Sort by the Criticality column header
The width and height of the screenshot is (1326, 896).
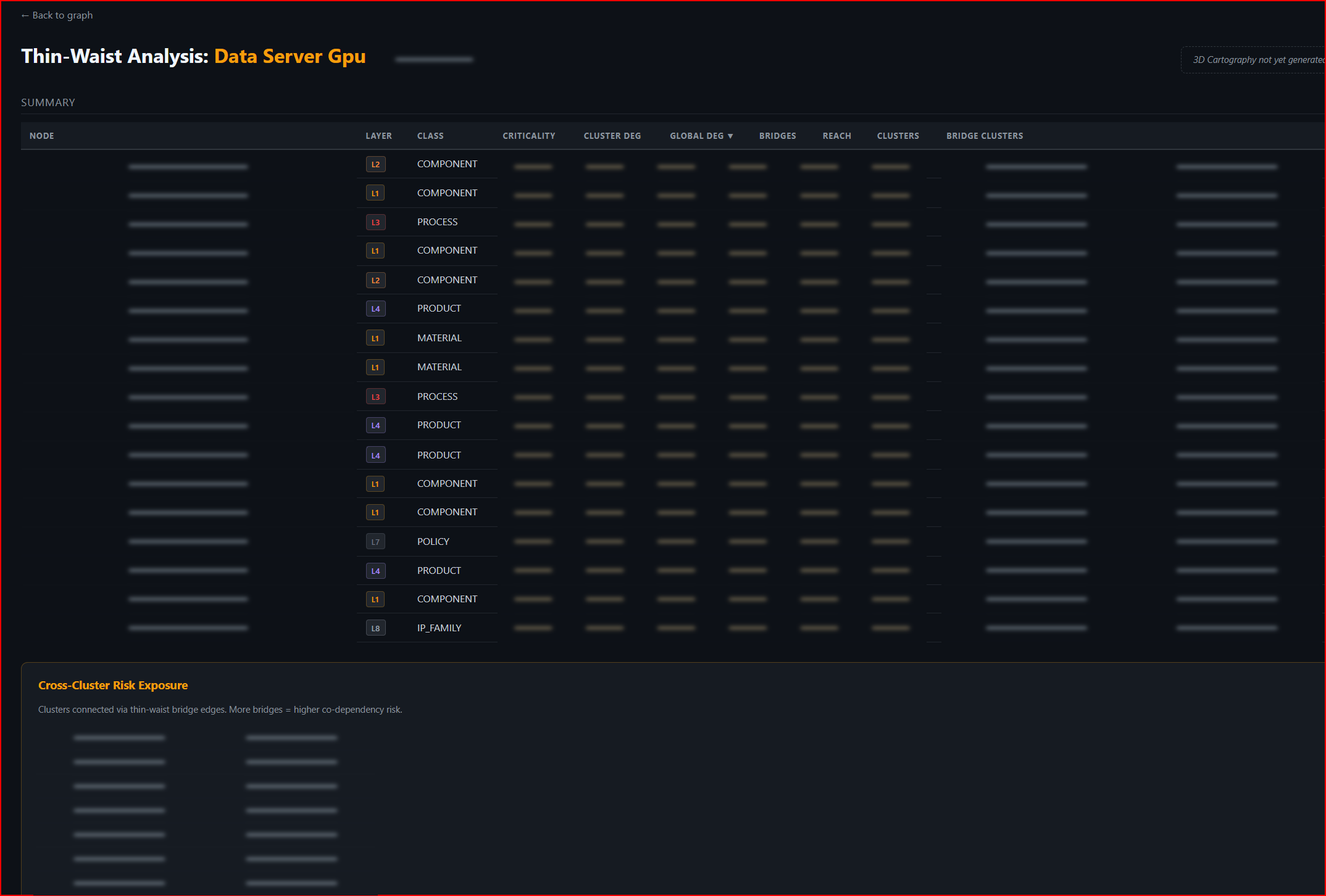point(529,136)
